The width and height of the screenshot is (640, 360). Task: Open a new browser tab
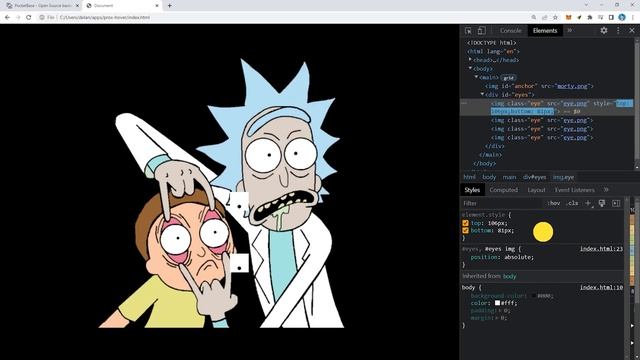click(169, 6)
